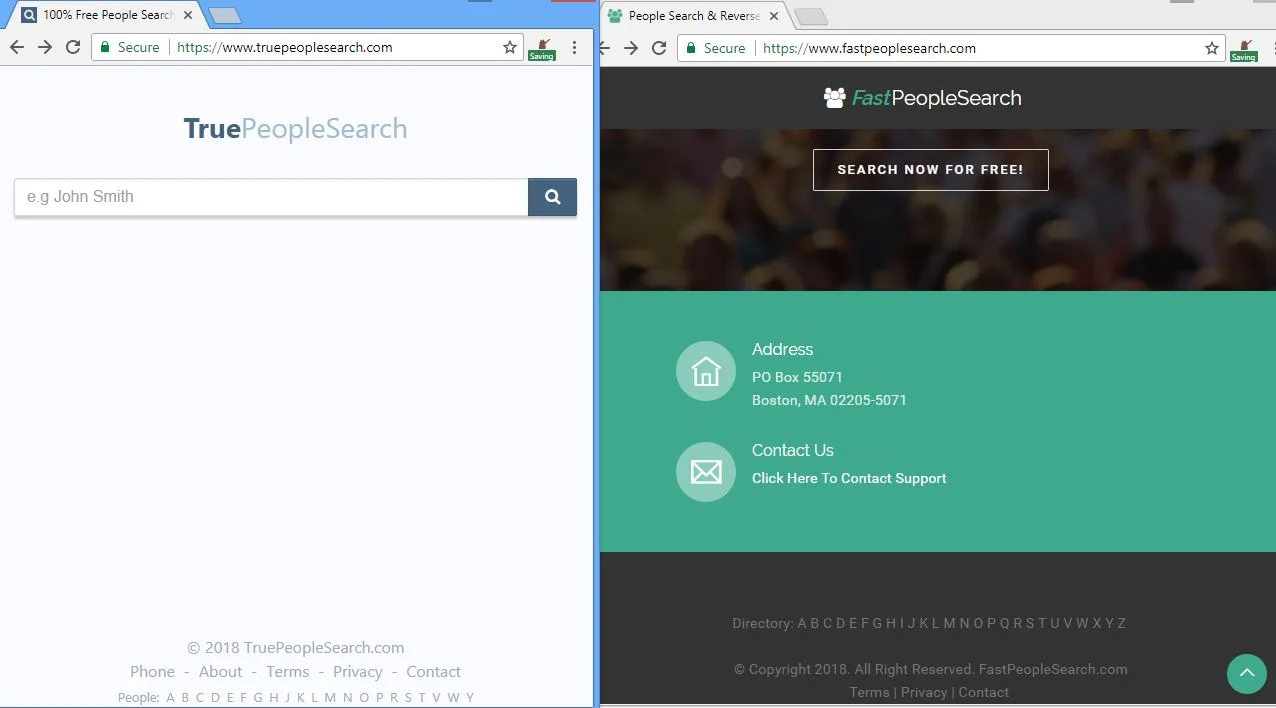Close the People Search & Reverse tab
The width and height of the screenshot is (1276, 708).
coord(774,16)
